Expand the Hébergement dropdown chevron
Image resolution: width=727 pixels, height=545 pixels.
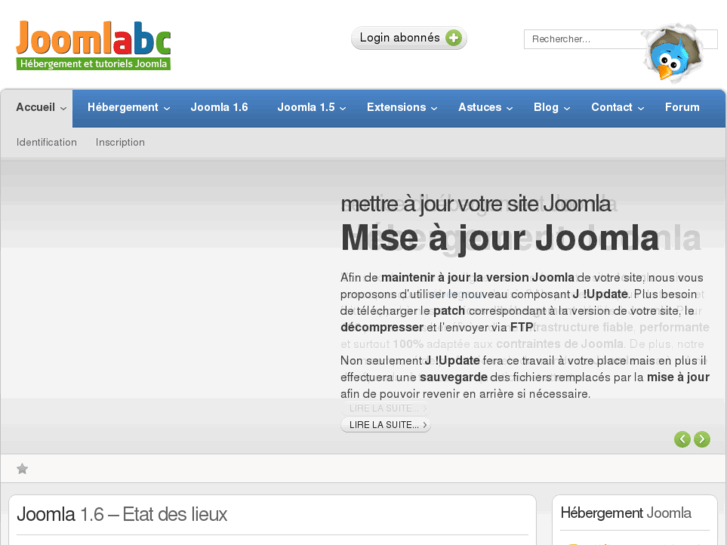(x=167, y=109)
